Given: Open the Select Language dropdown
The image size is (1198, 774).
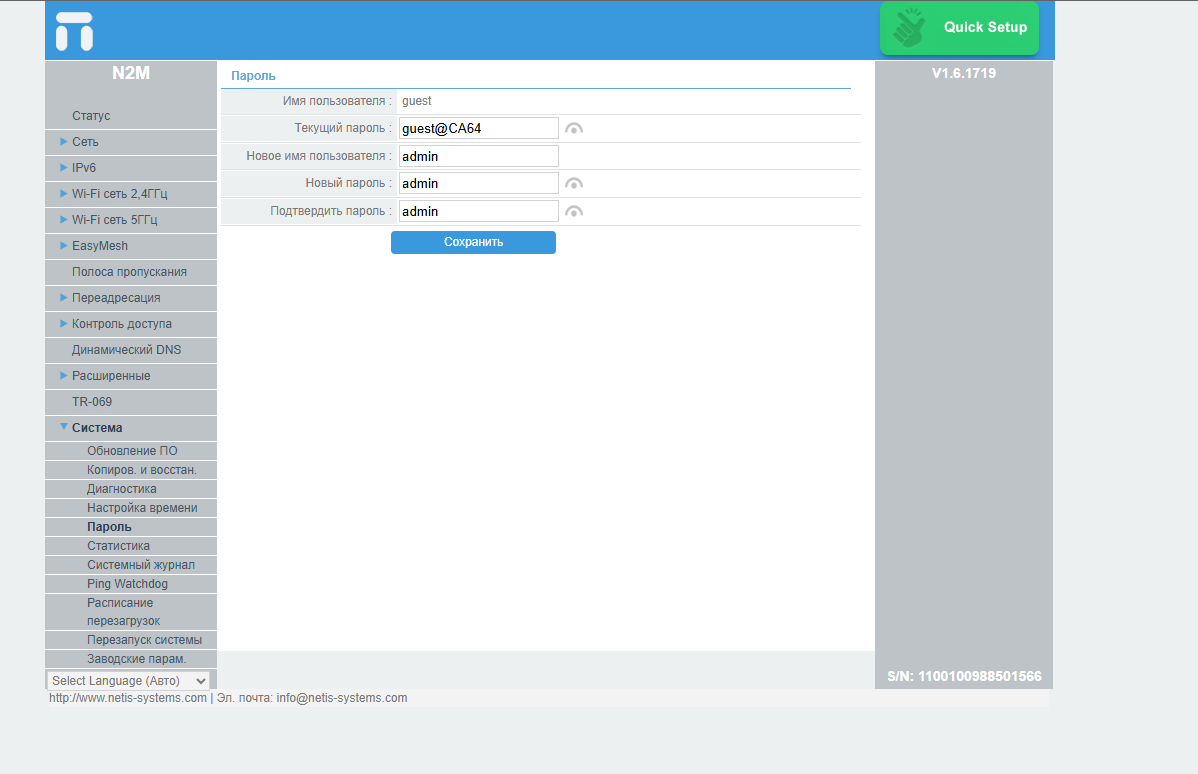Looking at the screenshot, I should (x=128, y=681).
